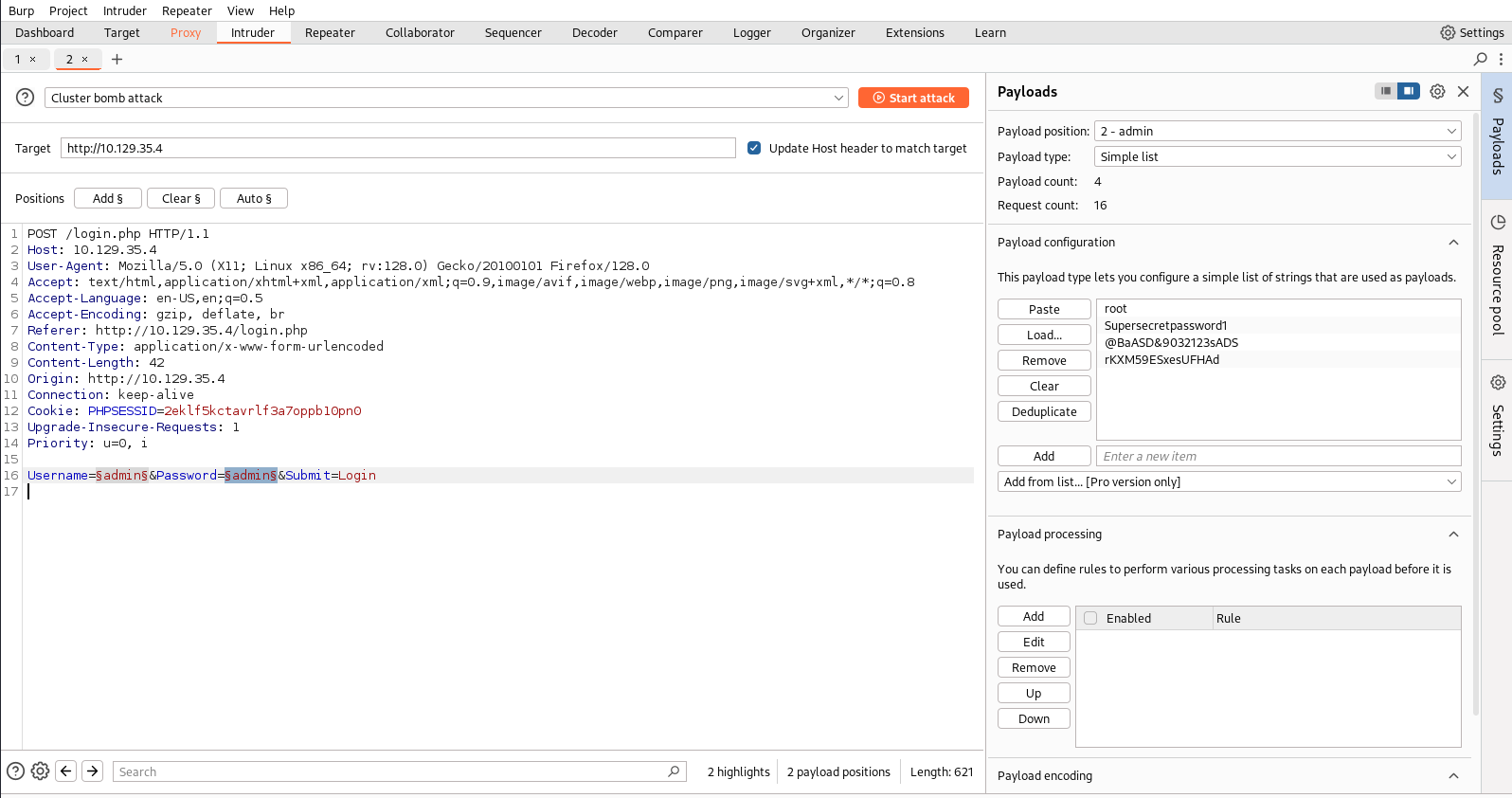Uncheck Update Host header to match target
The height and width of the screenshot is (798, 1512).
754,148
